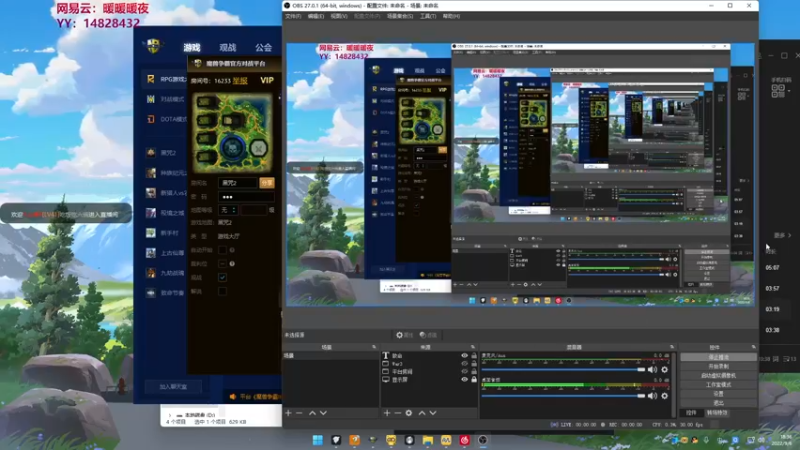Open source properties gear in Sources panel

pyautogui.click(x=409, y=413)
